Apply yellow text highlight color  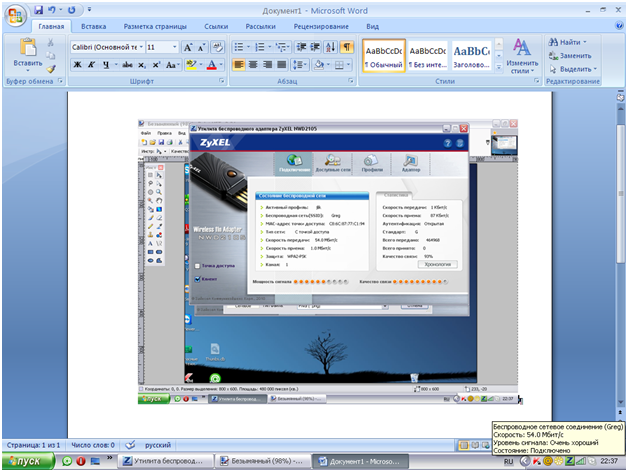(x=191, y=65)
